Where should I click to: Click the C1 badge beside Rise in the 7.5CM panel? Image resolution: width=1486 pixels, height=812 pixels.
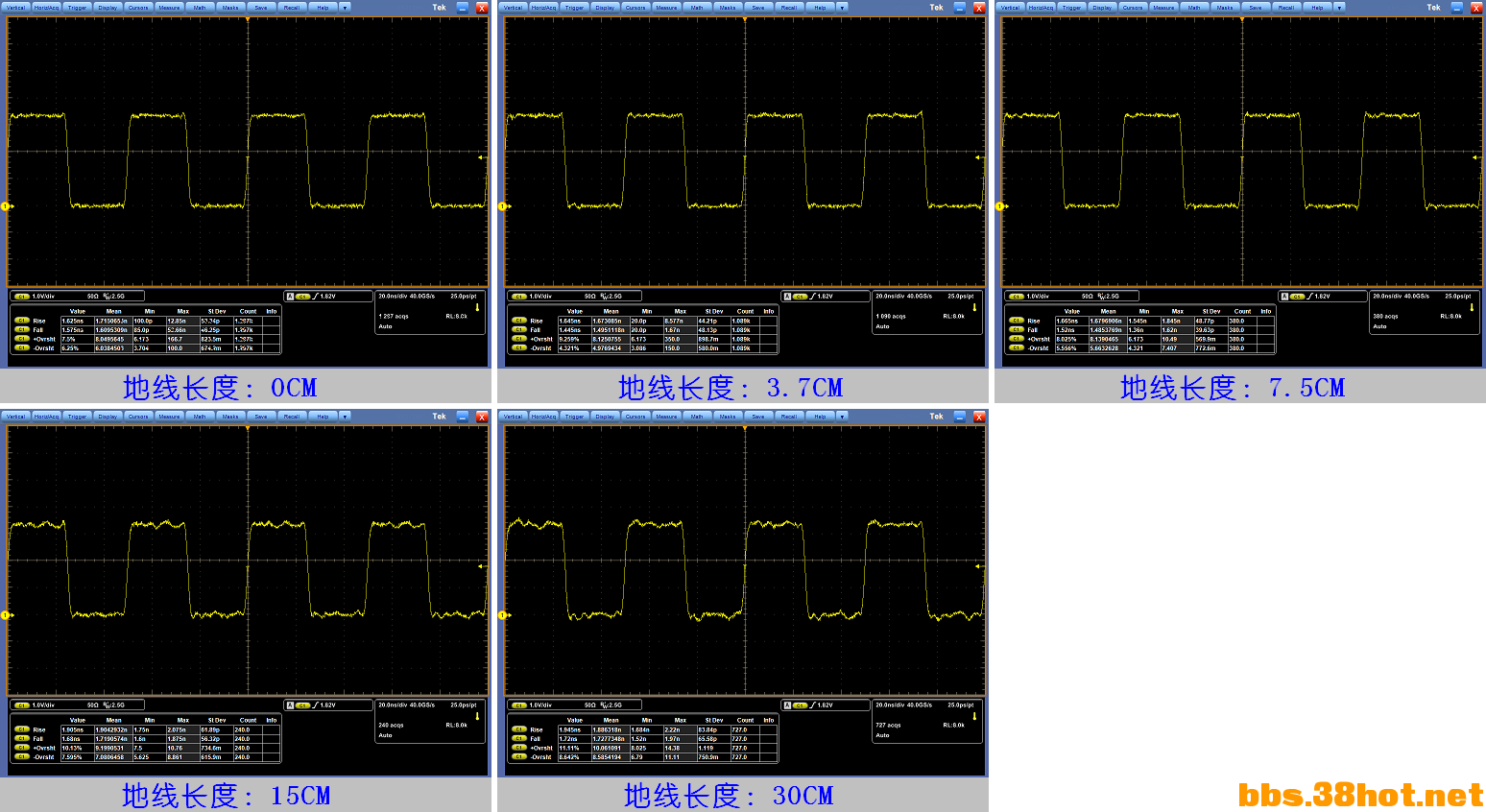tap(1016, 321)
